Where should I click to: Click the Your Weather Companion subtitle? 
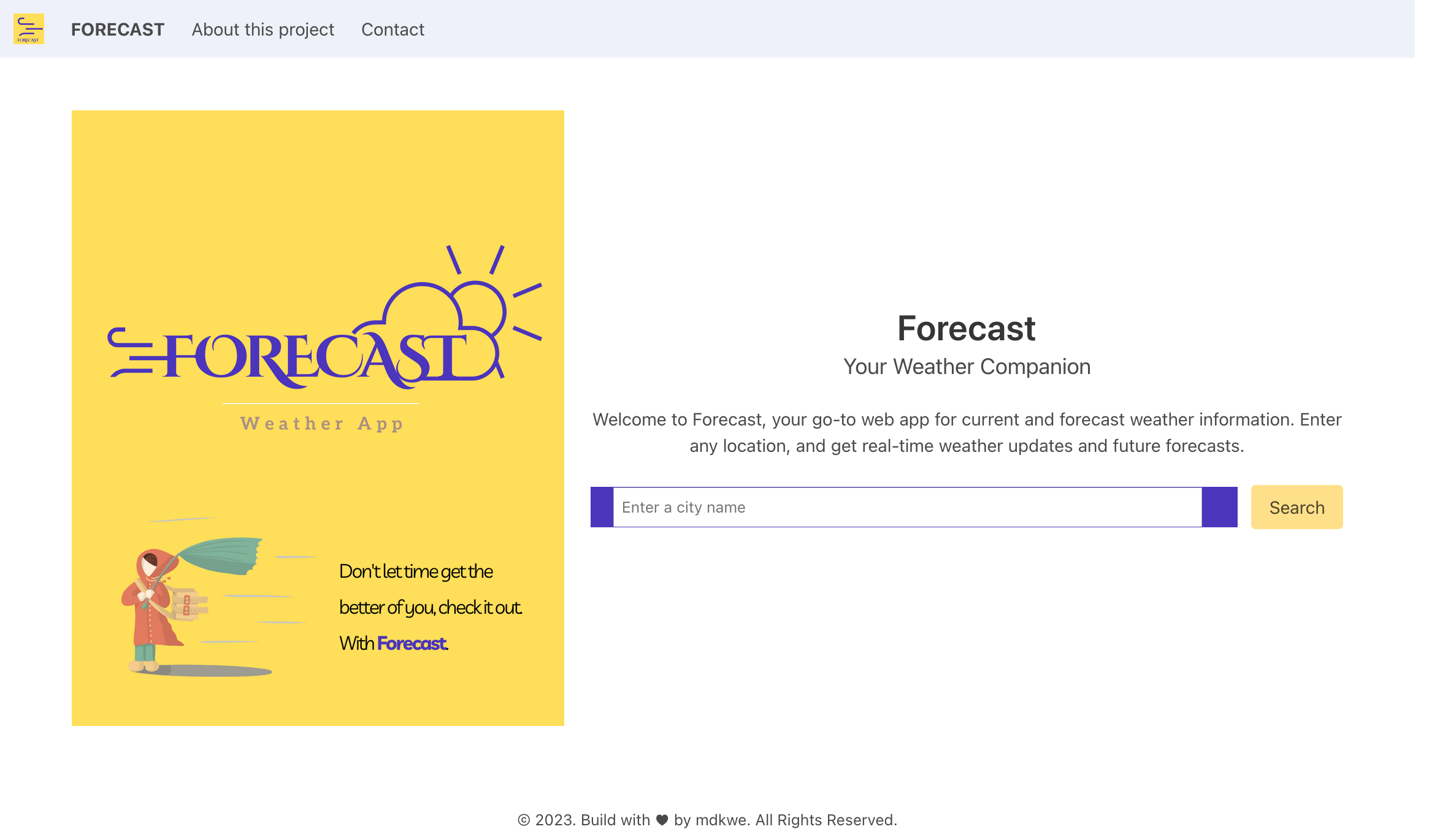tap(967, 367)
